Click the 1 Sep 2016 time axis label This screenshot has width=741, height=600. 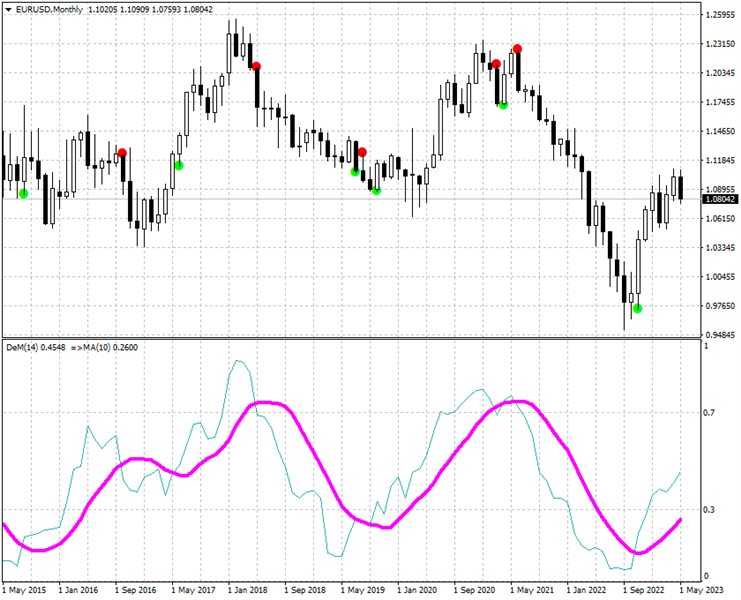point(136,590)
